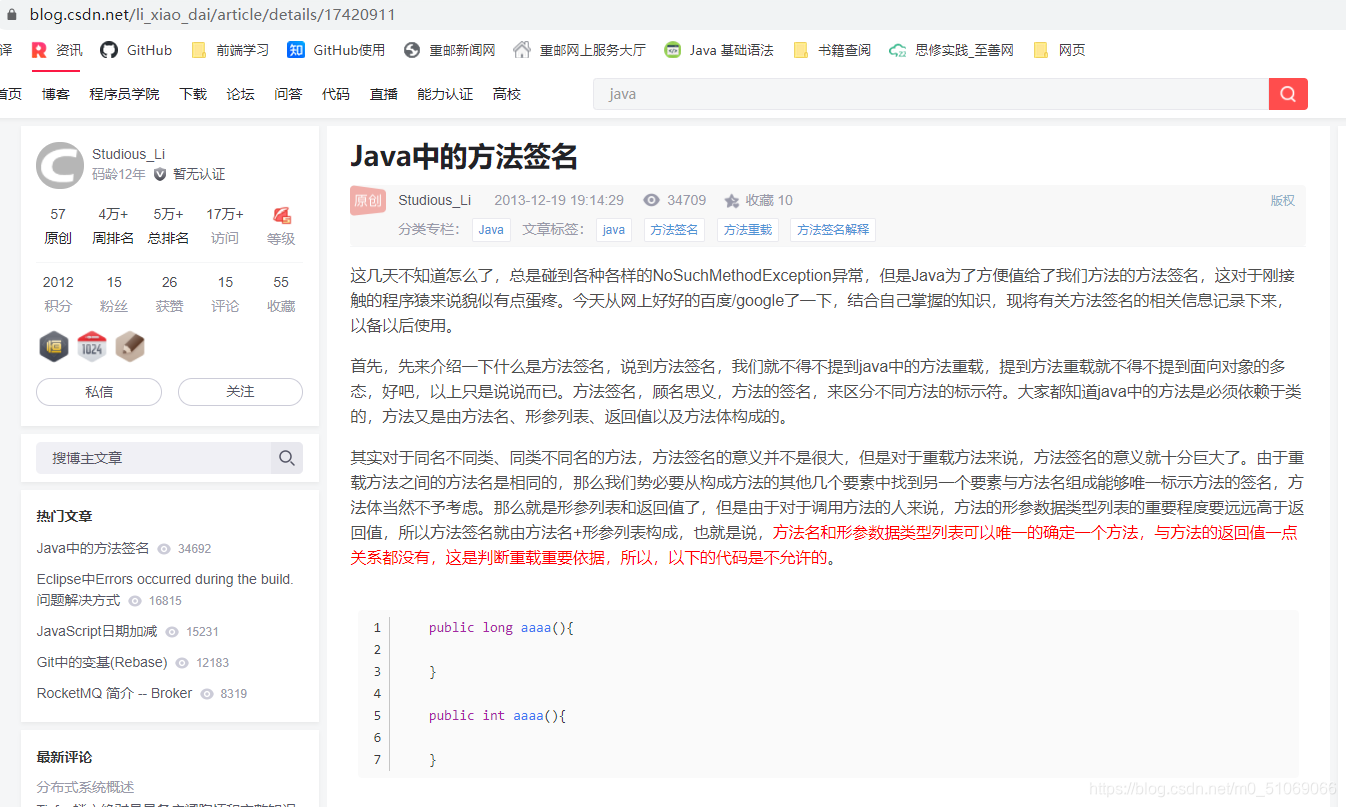Screen dimensions: 1346x807
Task: Click the 粉丝 15 stat
Action: point(114,294)
